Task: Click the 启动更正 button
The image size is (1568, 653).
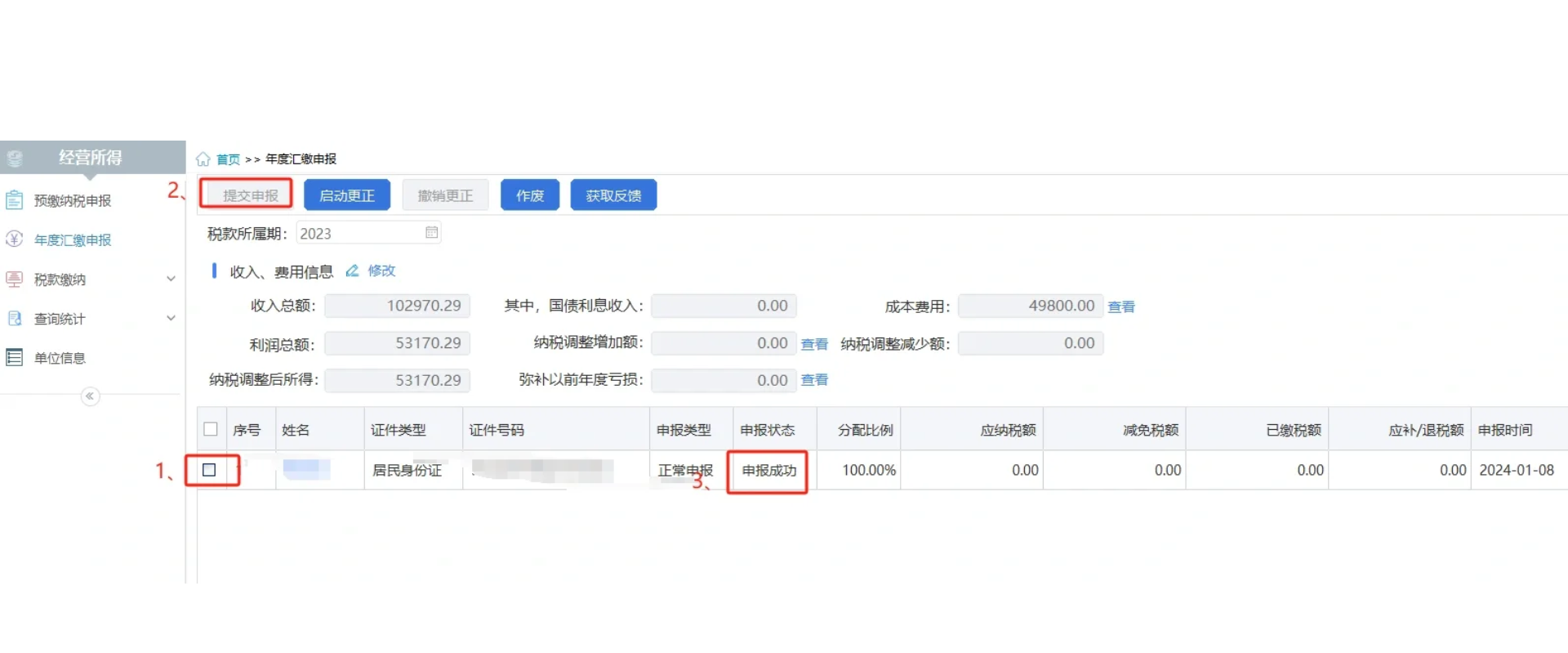Action: 347,195
